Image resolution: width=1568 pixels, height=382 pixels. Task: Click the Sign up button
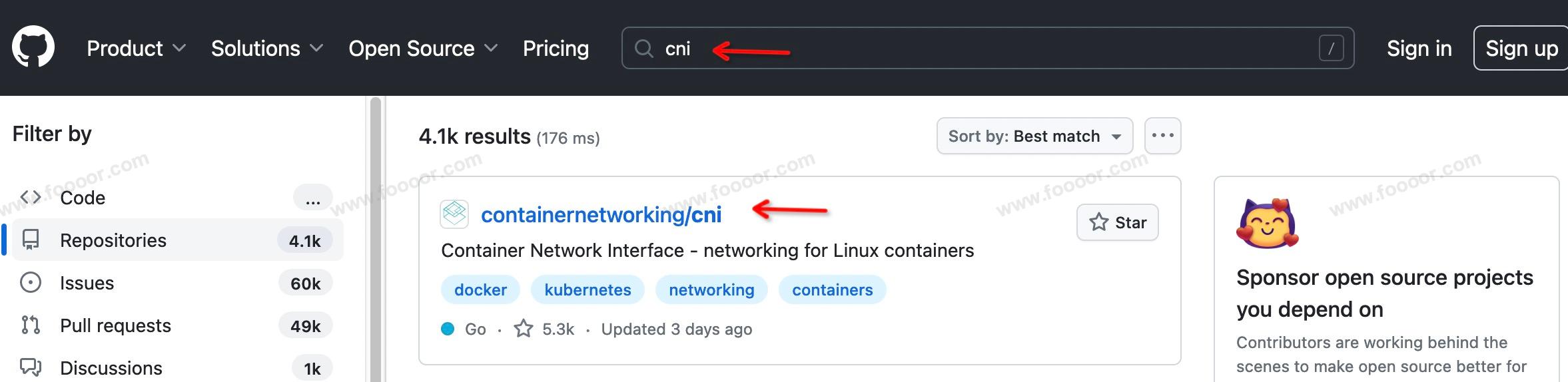click(1521, 49)
